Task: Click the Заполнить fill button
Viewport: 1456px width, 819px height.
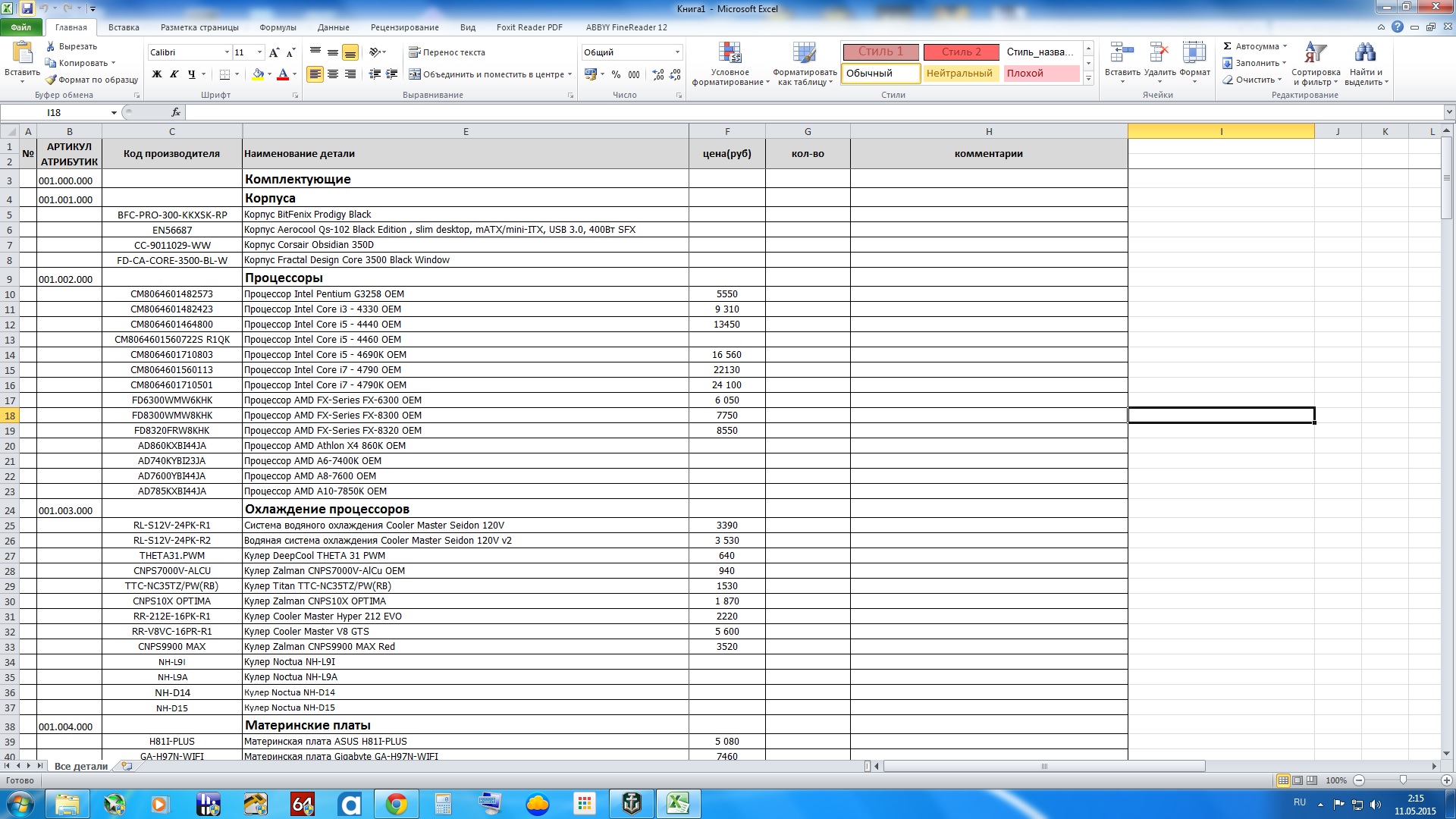Action: pos(1254,63)
